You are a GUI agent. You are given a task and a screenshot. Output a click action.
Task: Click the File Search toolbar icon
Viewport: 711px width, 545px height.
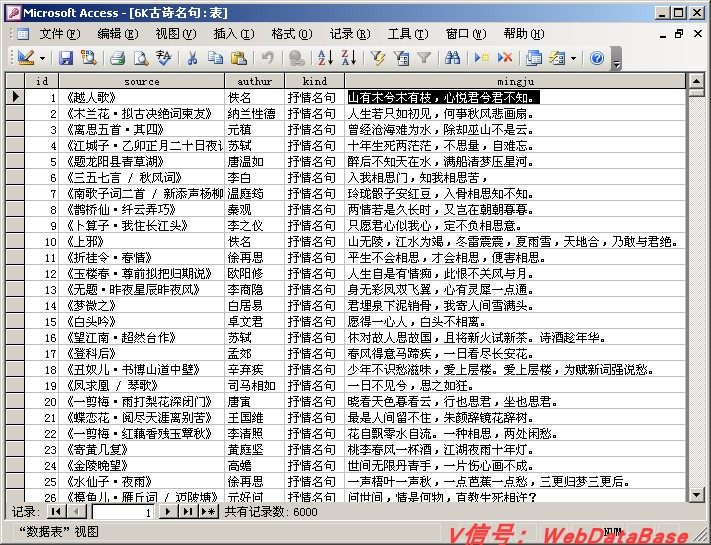[88, 58]
